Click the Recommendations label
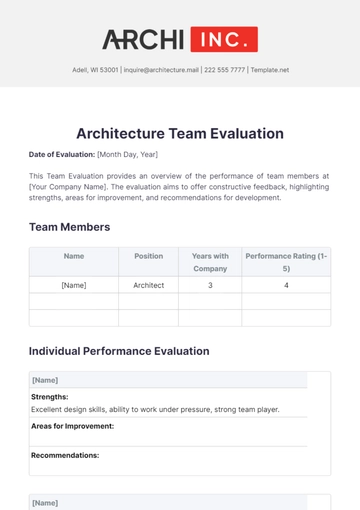 65,455
